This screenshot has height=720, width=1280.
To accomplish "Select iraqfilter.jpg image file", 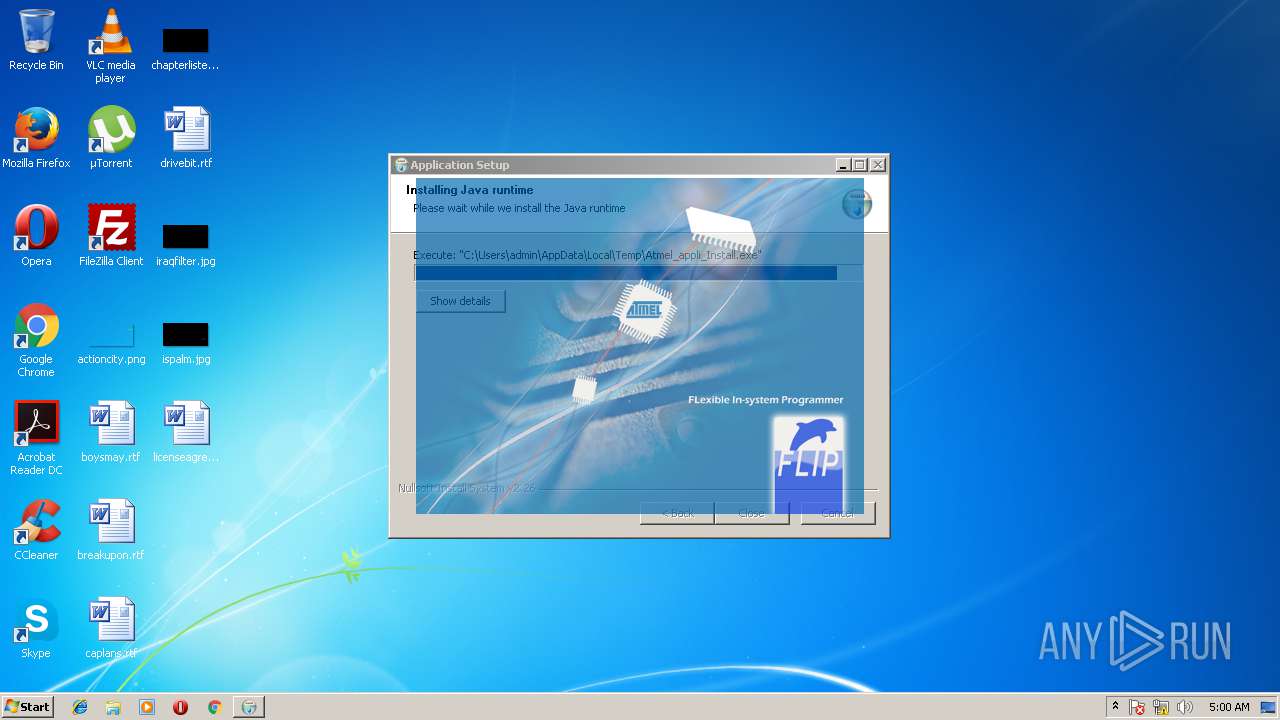I will tap(186, 245).
